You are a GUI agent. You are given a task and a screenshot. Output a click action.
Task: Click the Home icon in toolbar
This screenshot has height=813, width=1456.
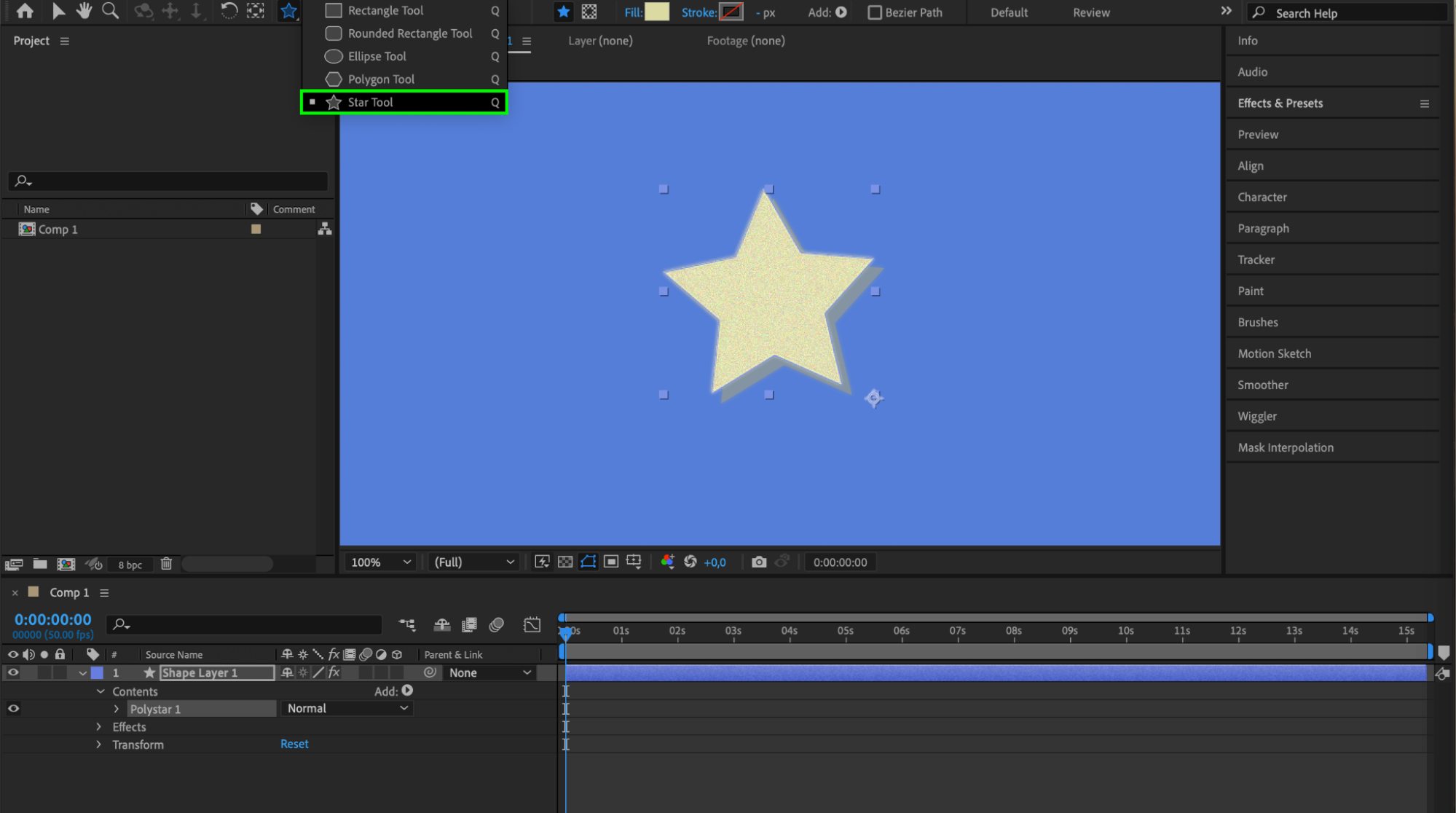coord(25,10)
